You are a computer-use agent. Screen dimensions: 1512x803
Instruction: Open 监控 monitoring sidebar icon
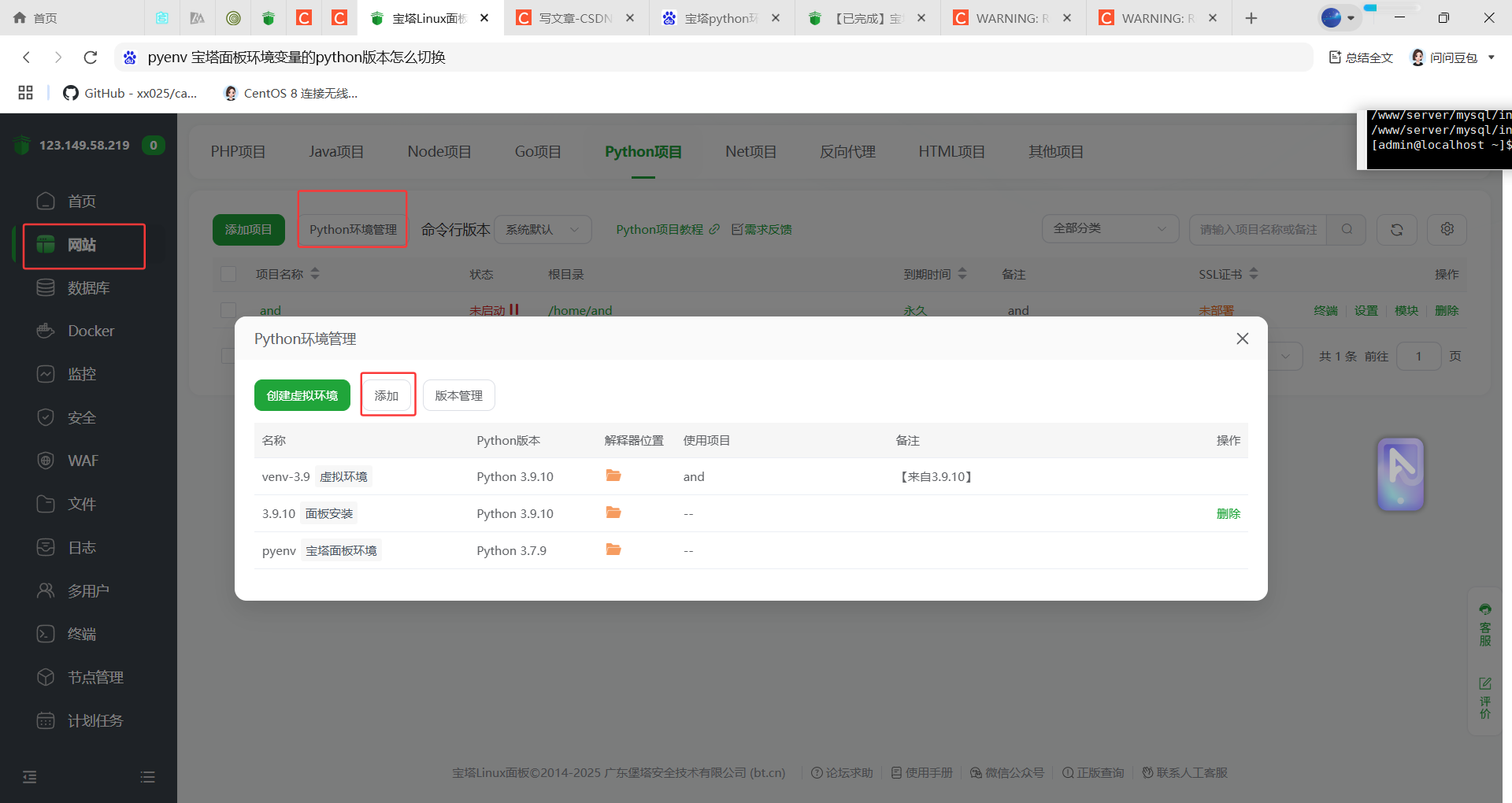46,374
